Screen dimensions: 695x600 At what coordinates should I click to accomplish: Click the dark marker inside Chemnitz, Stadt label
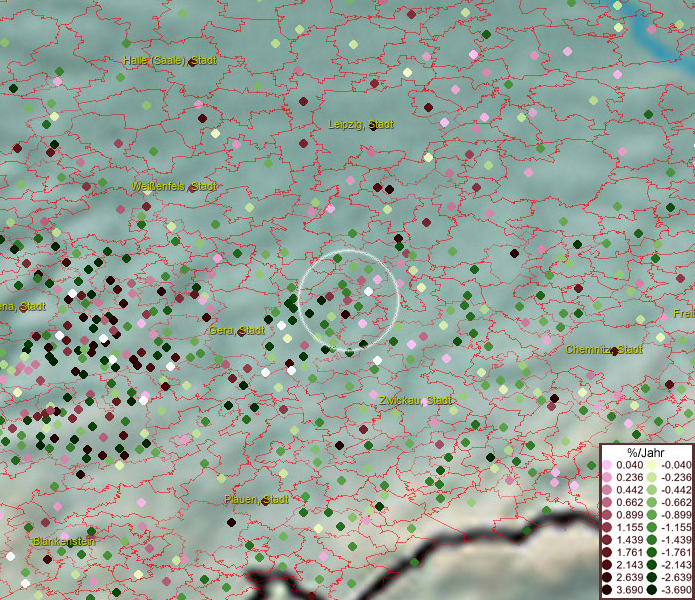click(614, 351)
